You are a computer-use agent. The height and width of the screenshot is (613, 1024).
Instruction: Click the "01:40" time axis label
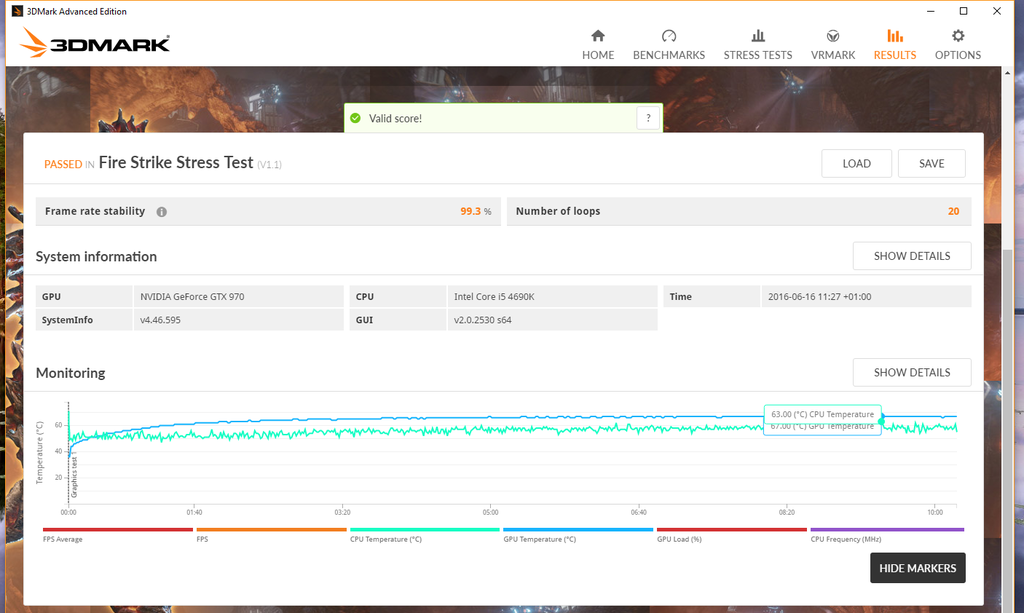pyautogui.click(x=194, y=512)
